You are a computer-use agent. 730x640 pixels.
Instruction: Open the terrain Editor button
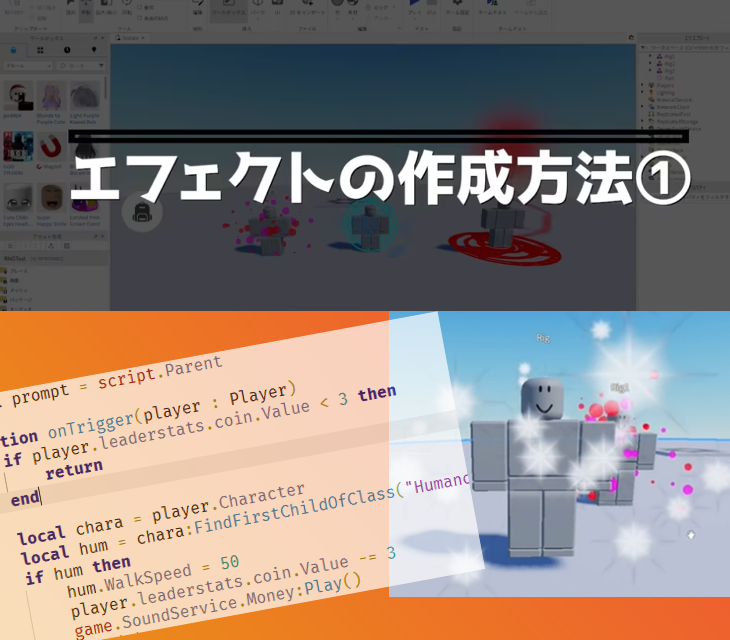click(197, 8)
